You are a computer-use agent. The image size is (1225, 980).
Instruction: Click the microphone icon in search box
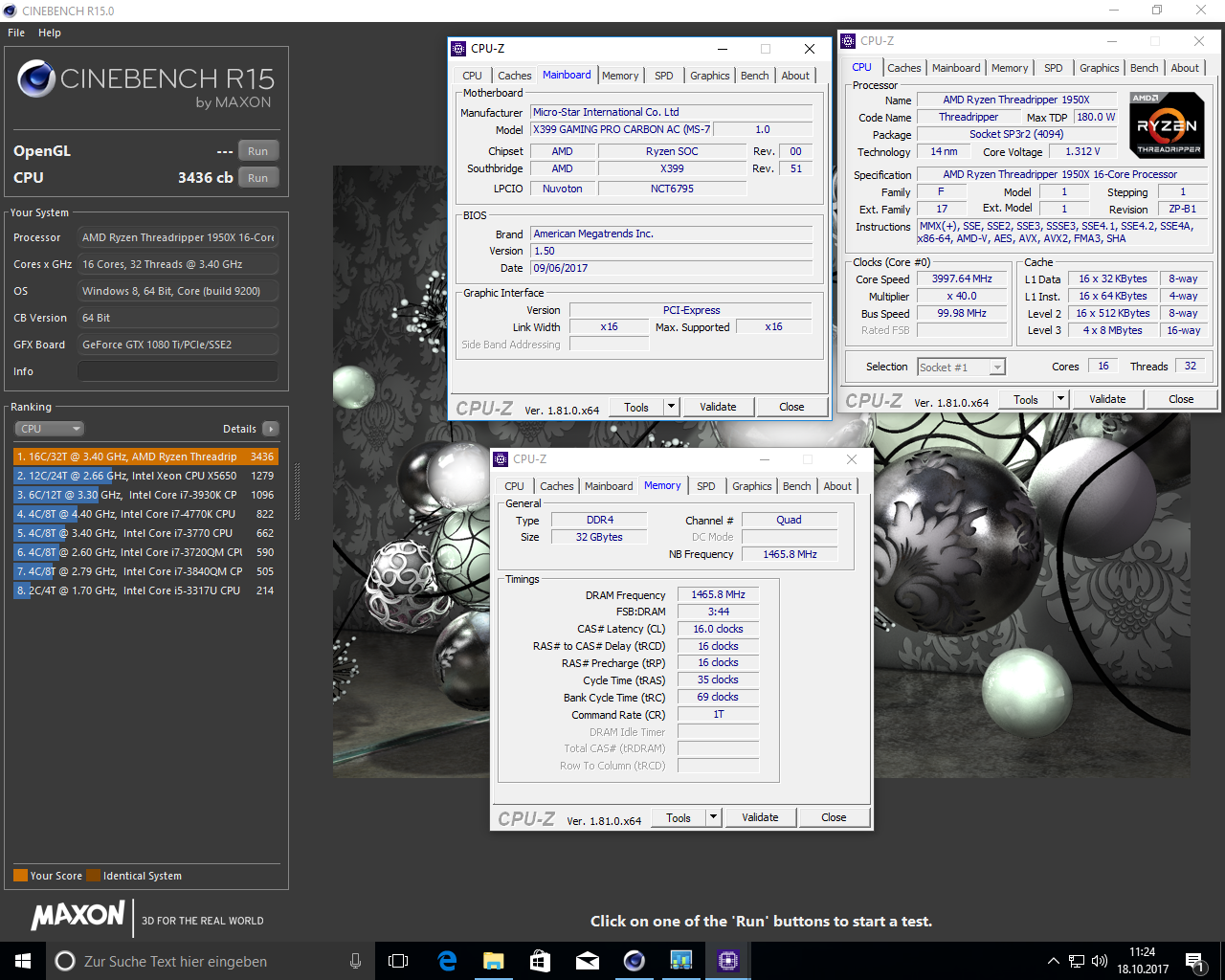click(355, 961)
